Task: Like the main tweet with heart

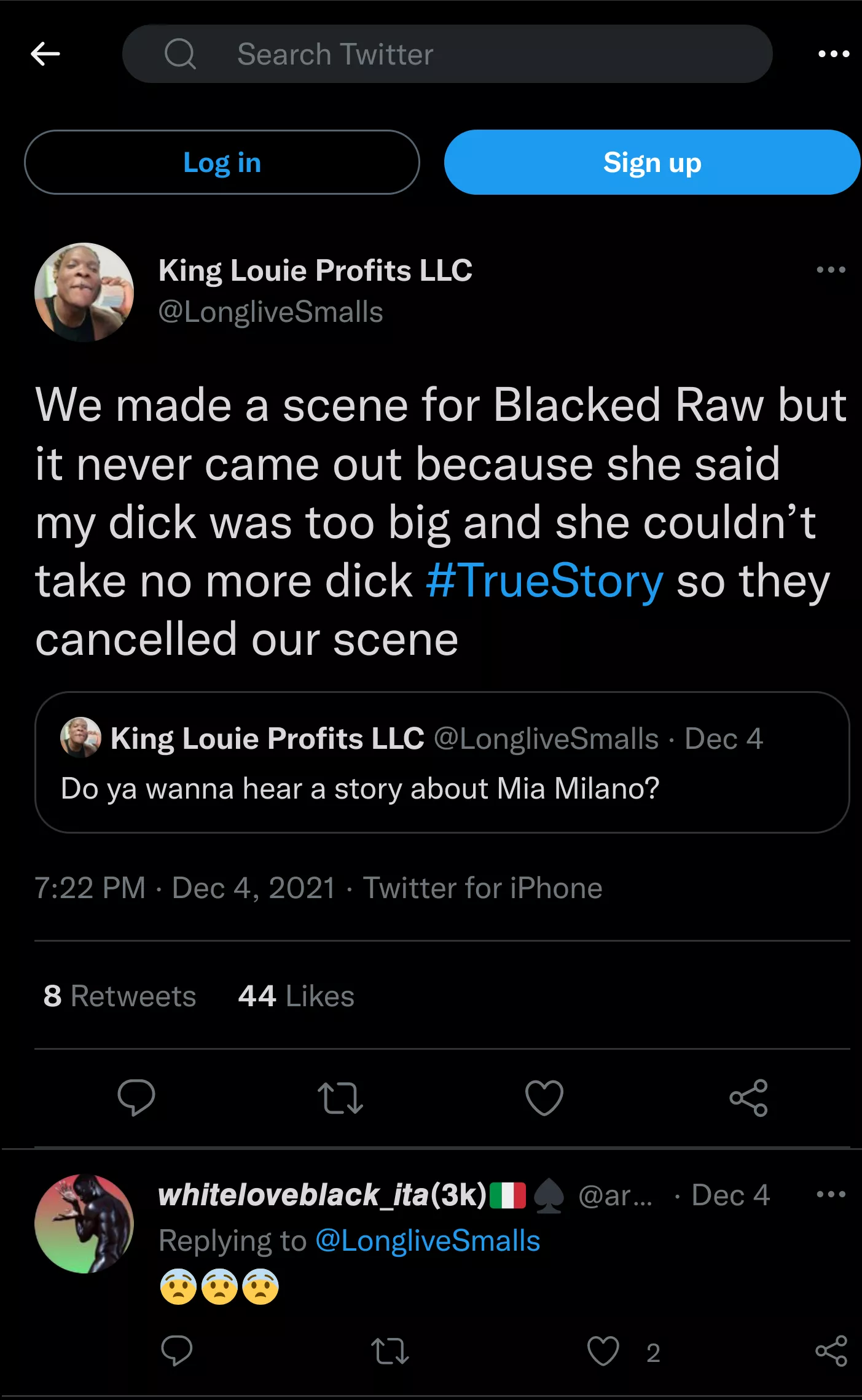Action: pyautogui.click(x=544, y=1097)
